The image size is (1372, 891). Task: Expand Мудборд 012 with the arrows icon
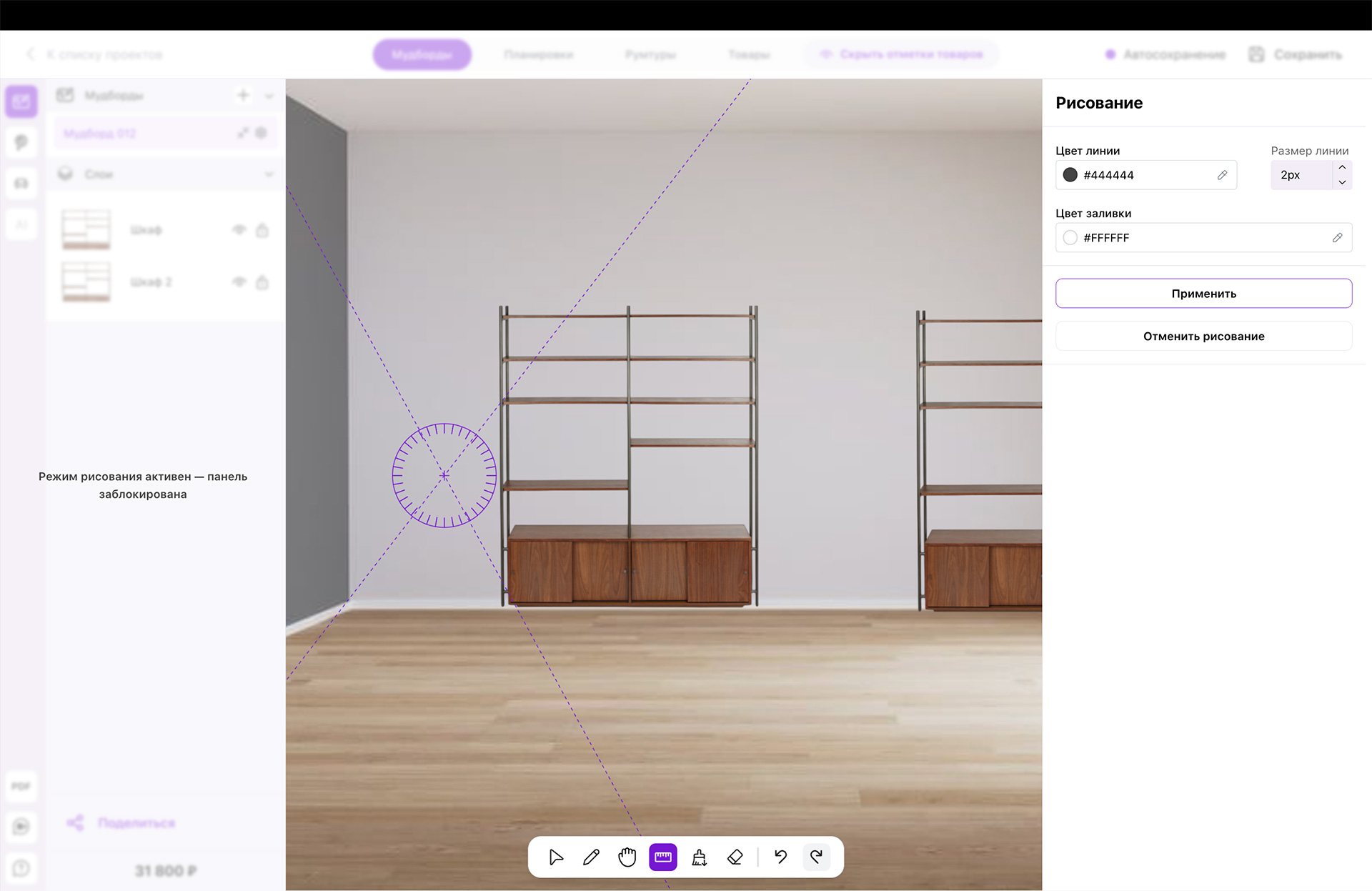point(243,133)
